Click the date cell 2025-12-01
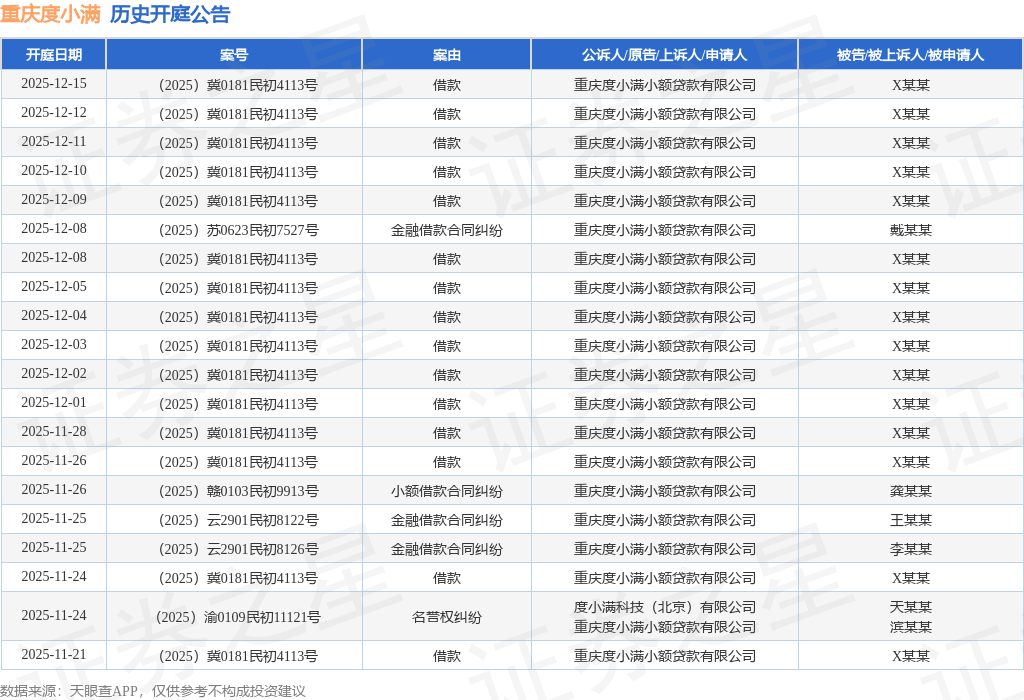Viewport: 1024px width, 700px height. click(54, 402)
